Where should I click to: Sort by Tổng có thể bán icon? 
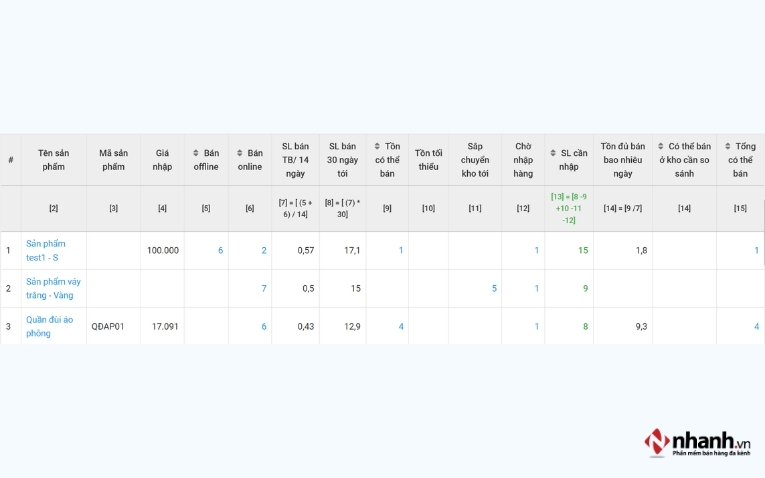click(727, 146)
